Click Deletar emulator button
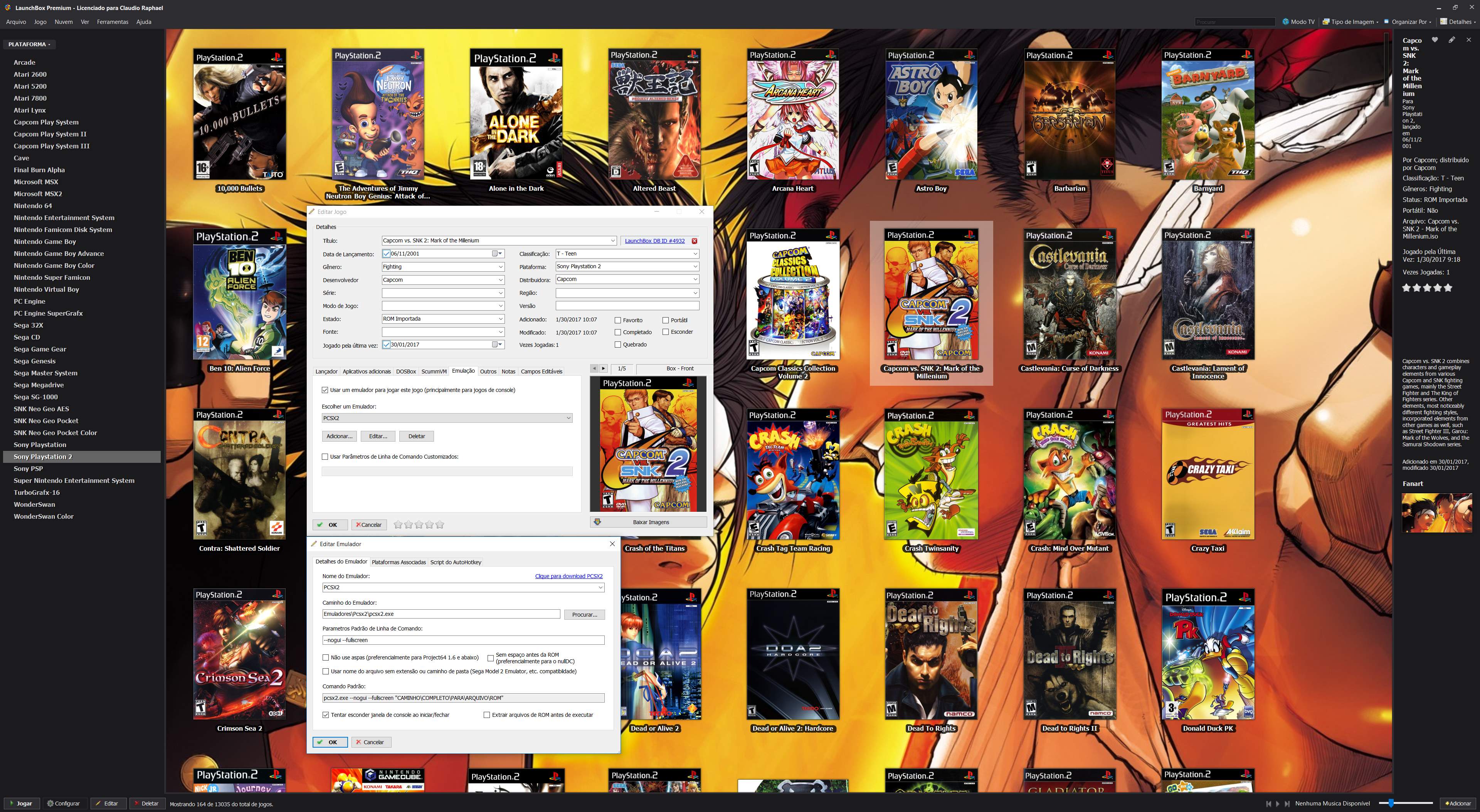The height and width of the screenshot is (812, 1480). [x=417, y=436]
